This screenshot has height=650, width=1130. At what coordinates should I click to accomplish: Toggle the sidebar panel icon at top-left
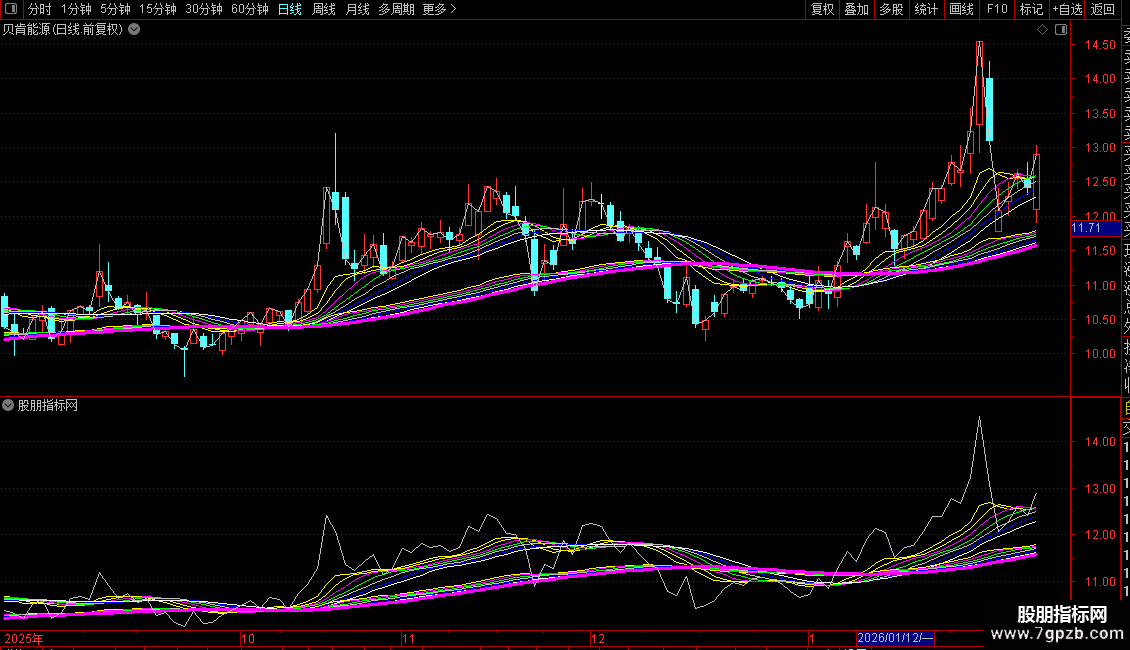click(11, 9)
